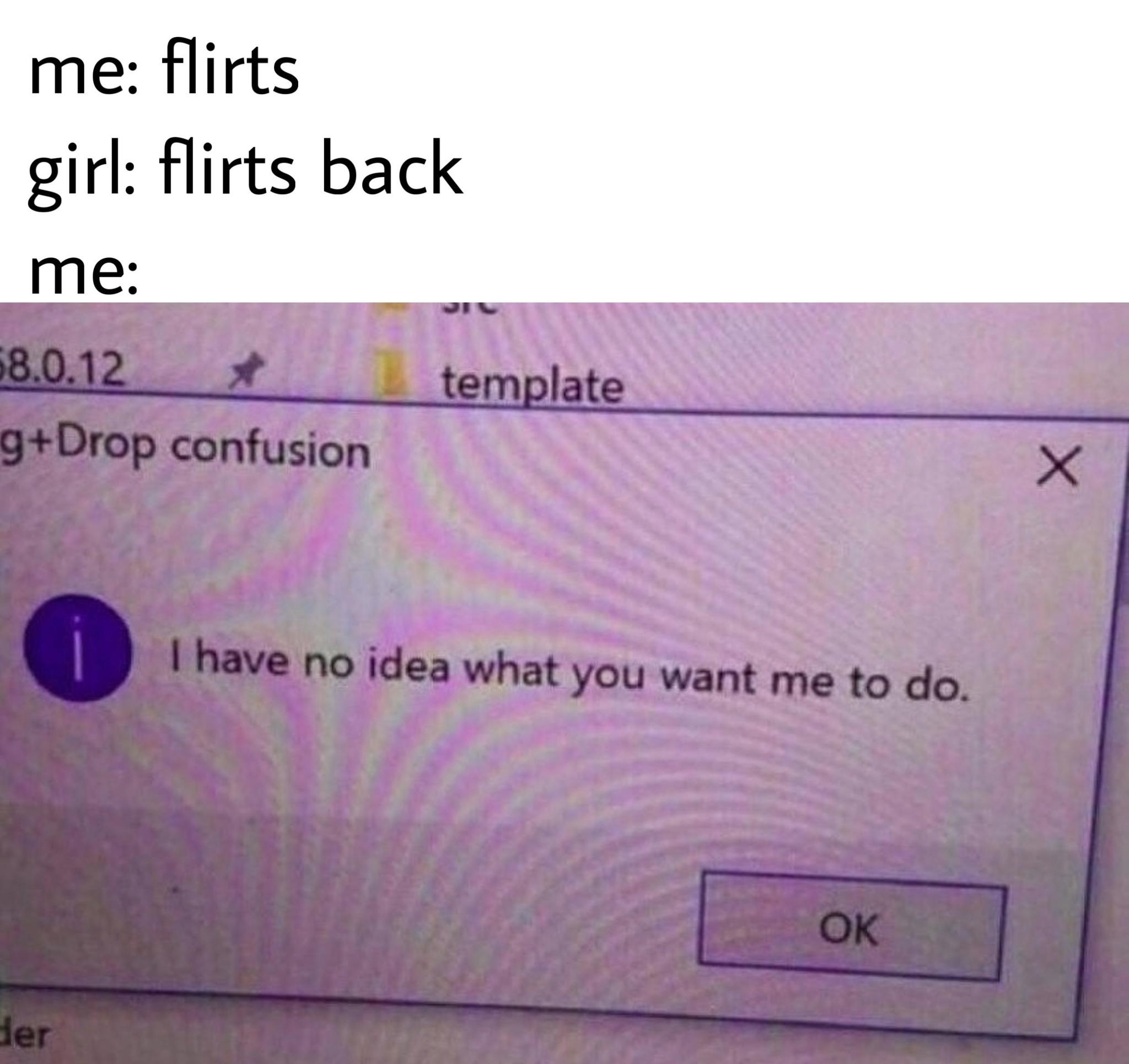Viewport: 1129px width, 1064px height.
Task: Click the 'me:' caption directly above photo
Action: click(x=83, y=273)
